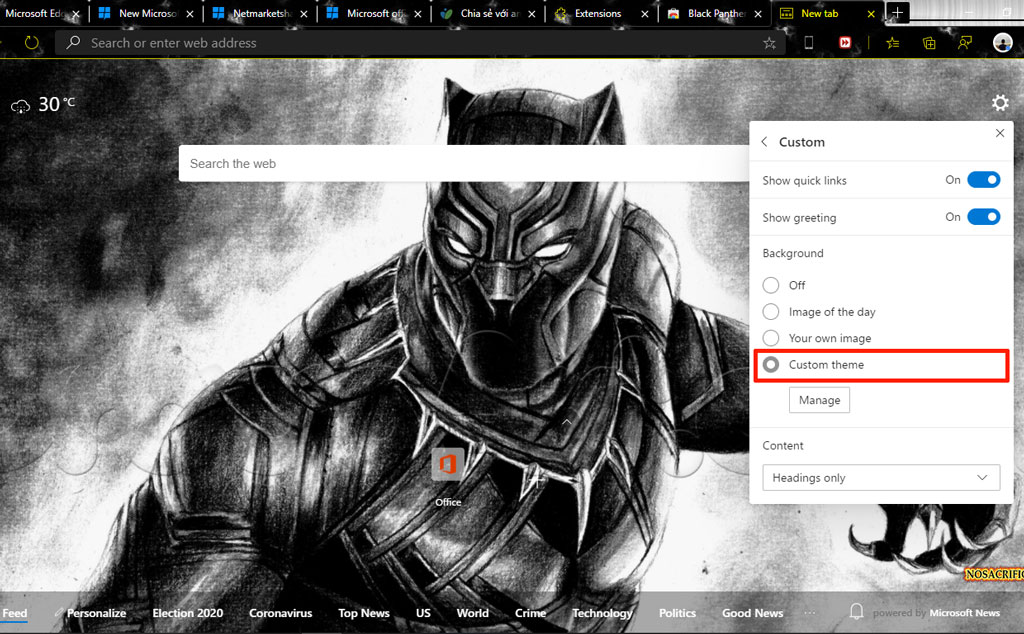Close the Custom settings panel

tap(1000, 133)
